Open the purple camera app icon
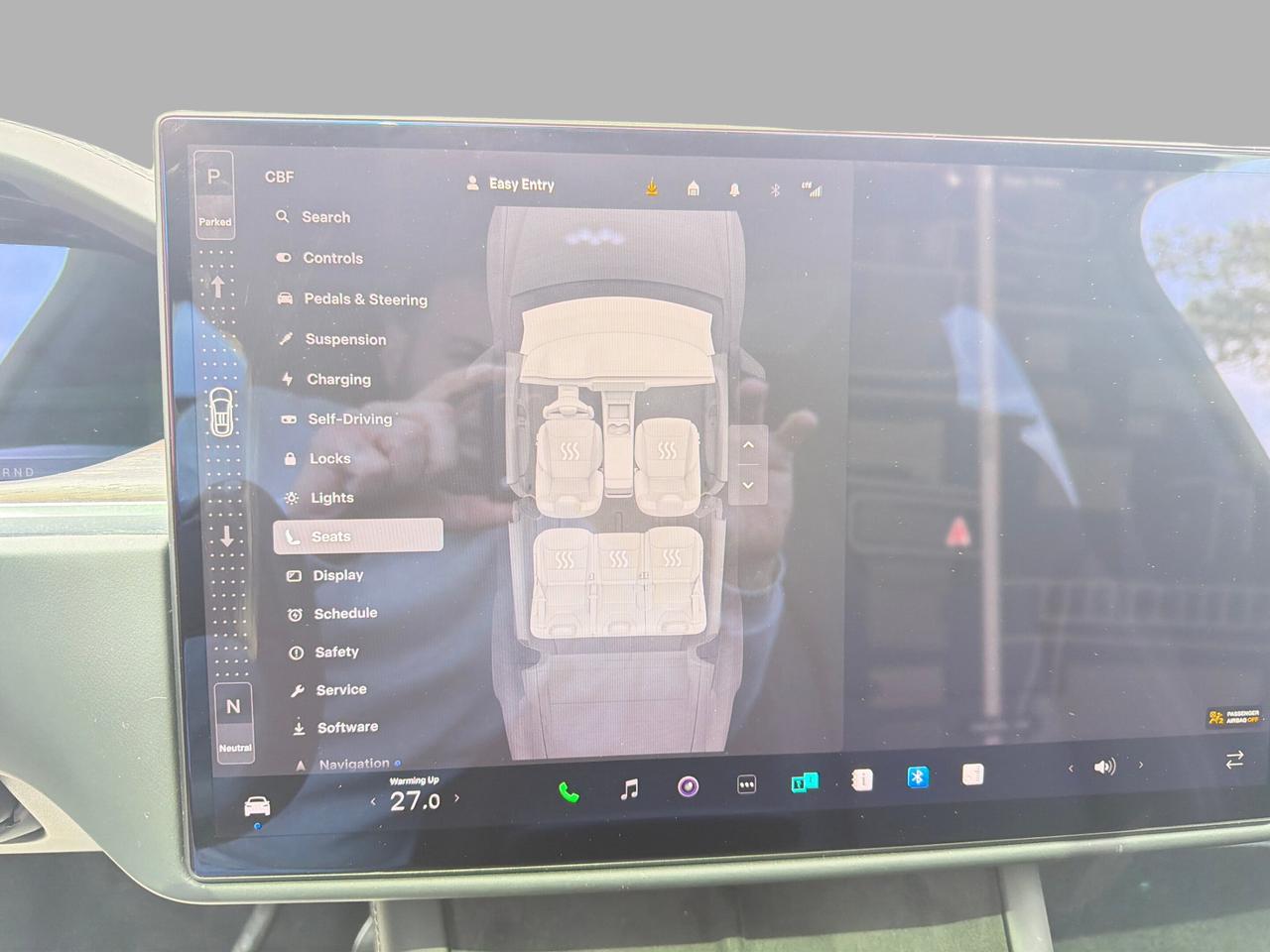Image resolution: width=1270 pixels, height=952 pixels. tap(688, 787)
